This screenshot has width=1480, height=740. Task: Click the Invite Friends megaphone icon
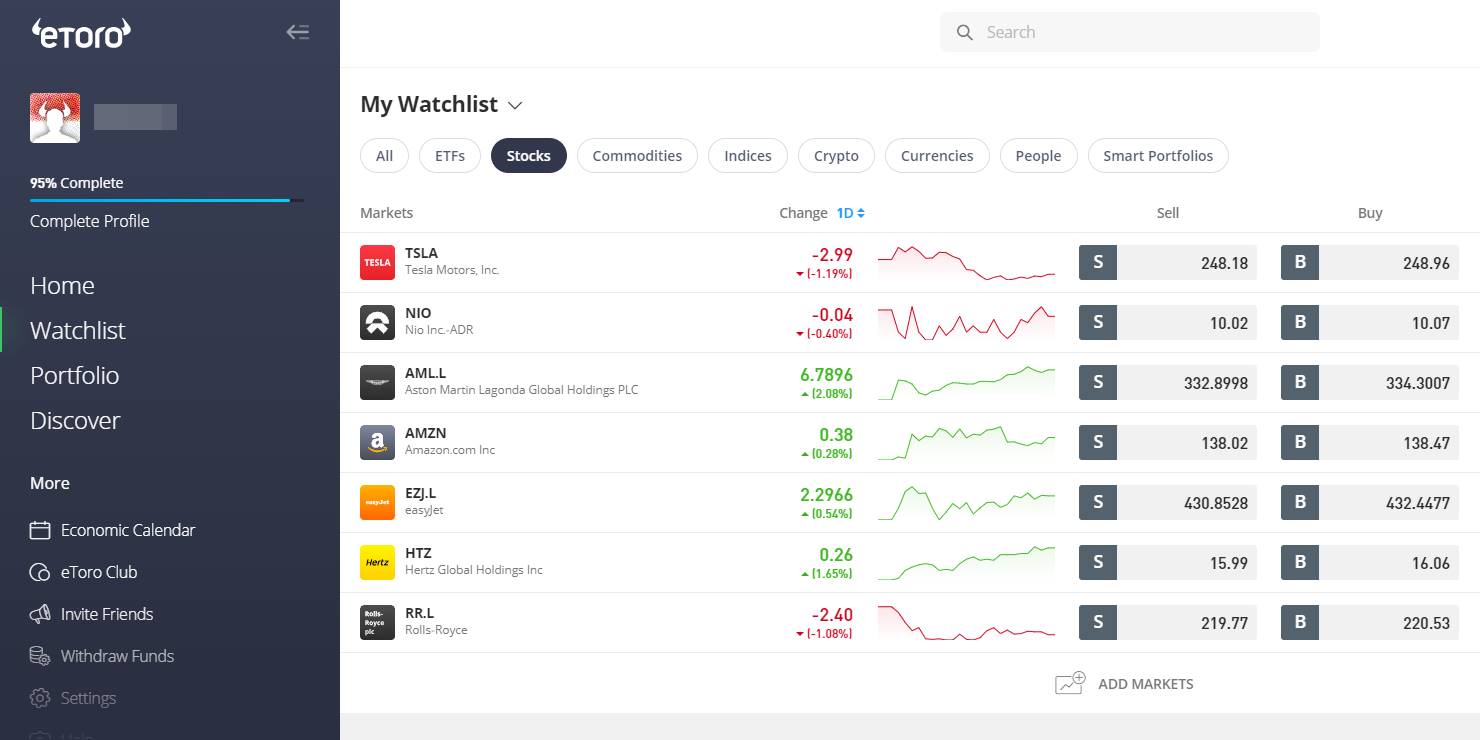[40, 614]
